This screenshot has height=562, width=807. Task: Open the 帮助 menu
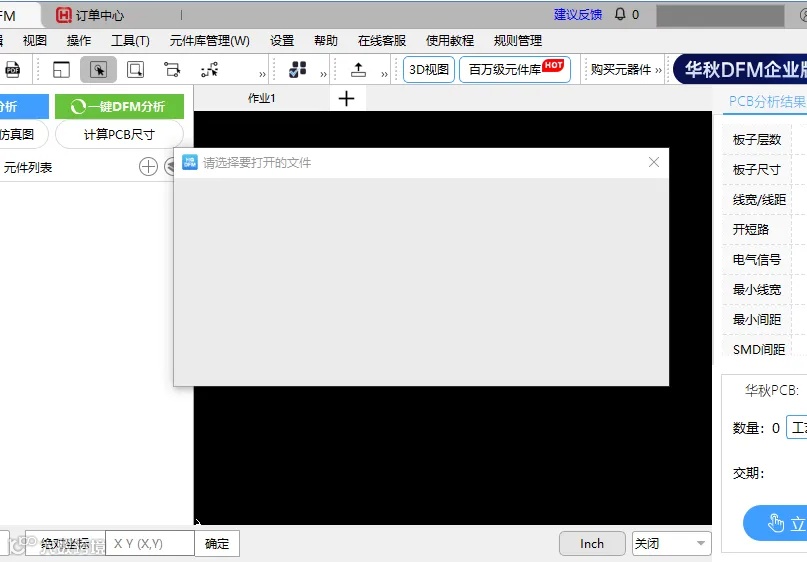point(326,41)
